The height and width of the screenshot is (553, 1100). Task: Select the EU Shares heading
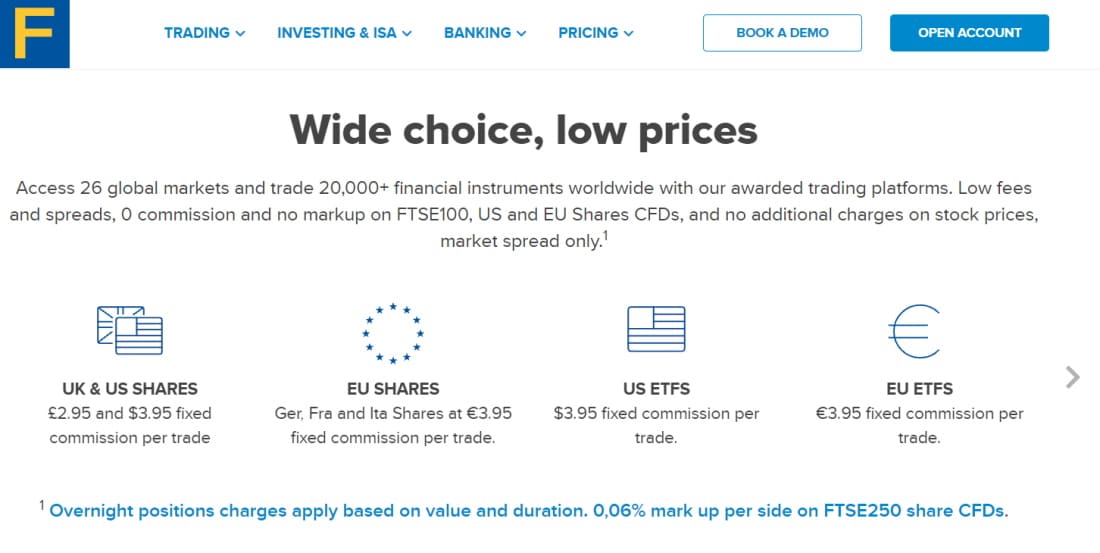click(x=393, y=389)
